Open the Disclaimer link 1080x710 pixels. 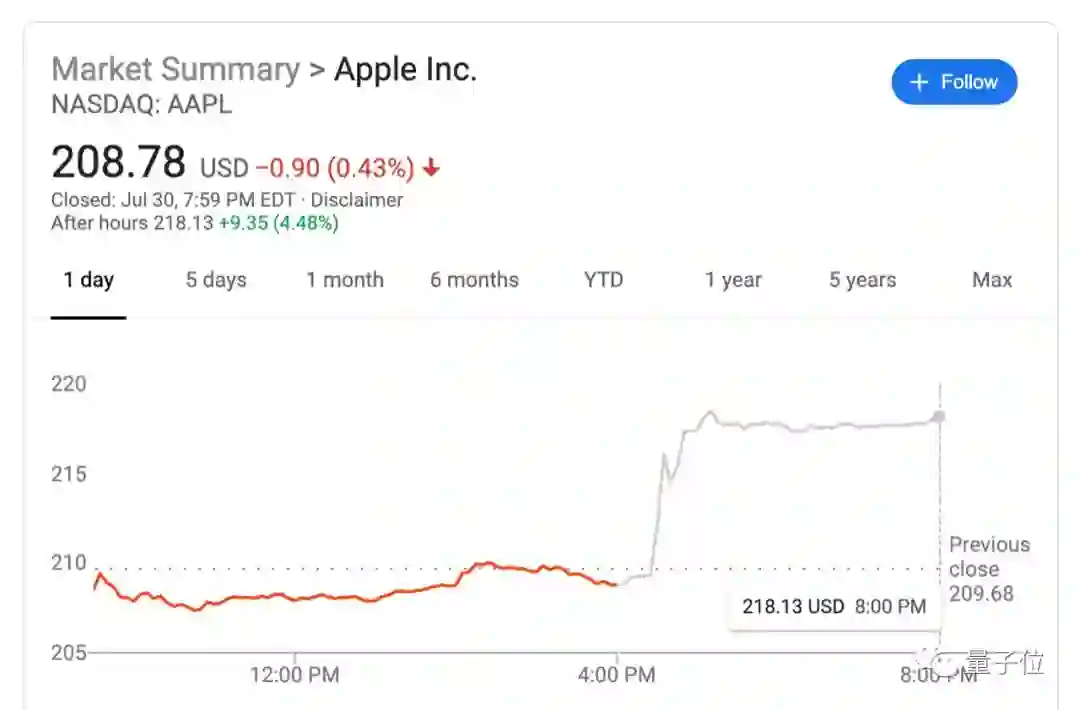pos(356,200)
